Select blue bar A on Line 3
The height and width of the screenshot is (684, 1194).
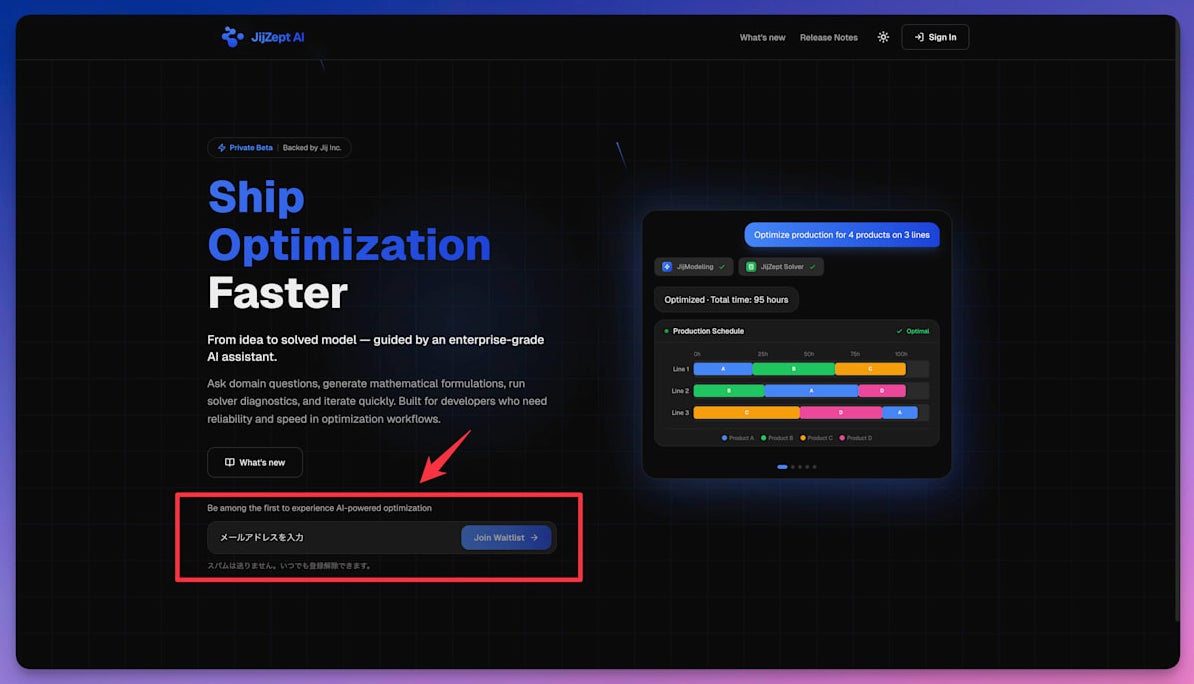pyautogui.click(x=899, y=413)
